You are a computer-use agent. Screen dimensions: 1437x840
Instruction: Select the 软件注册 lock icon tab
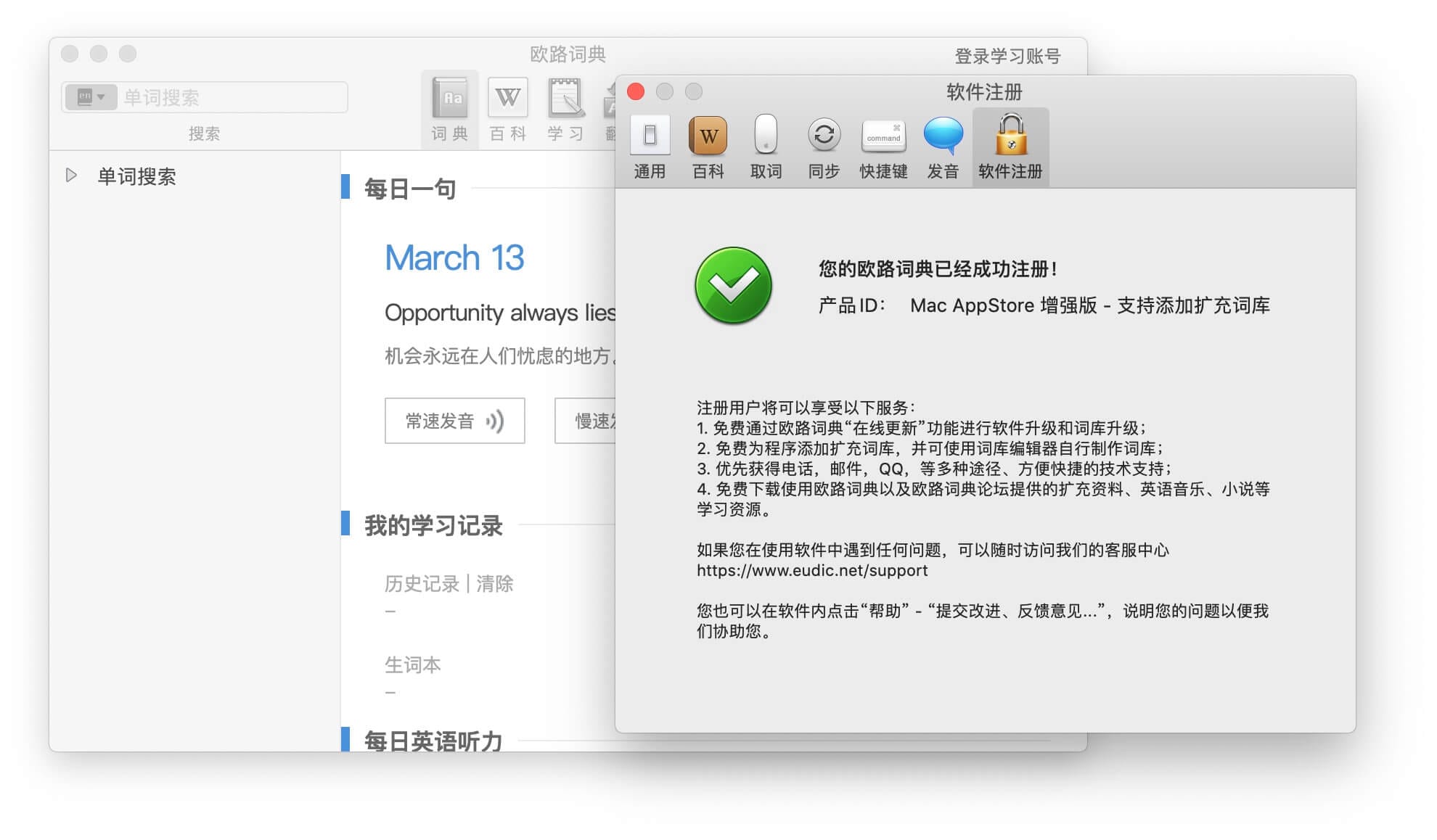(x=1010, y=147)
